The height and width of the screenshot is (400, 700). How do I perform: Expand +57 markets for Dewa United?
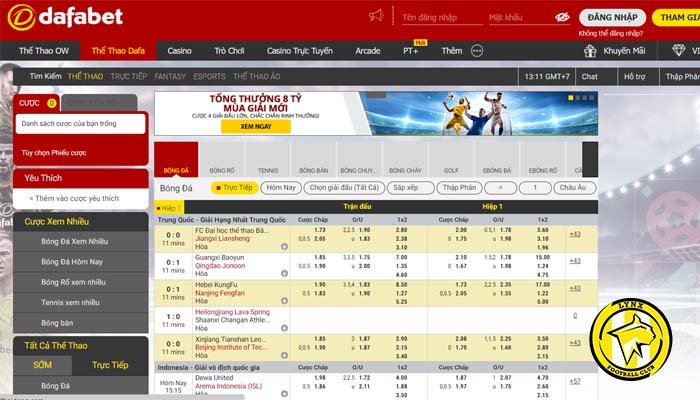(575, 381)
